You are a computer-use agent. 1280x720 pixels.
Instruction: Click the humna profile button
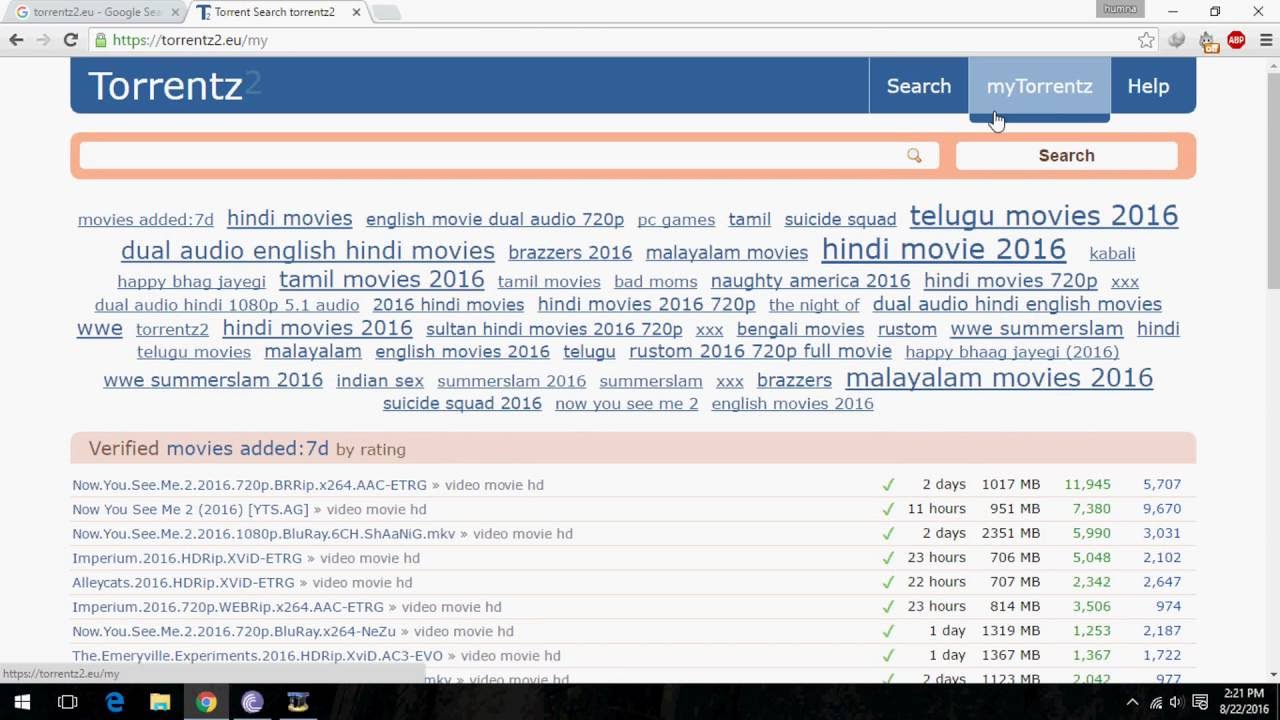point(1120,9)
